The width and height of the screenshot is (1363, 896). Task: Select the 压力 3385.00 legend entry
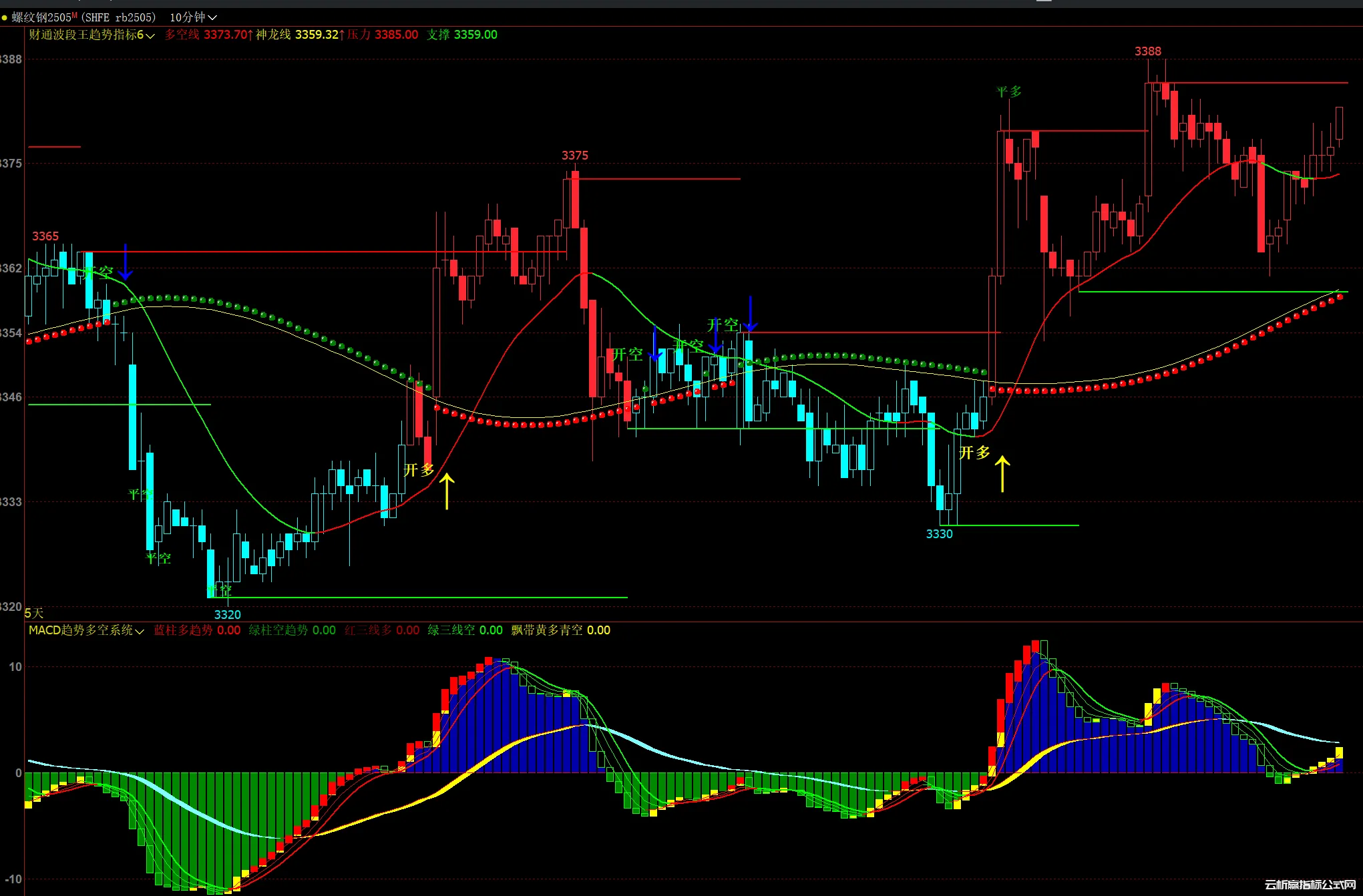click(382, 35)
